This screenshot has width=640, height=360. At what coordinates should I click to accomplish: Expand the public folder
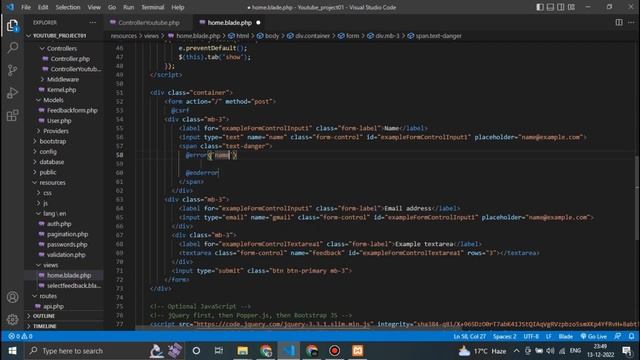click(48, 172)
